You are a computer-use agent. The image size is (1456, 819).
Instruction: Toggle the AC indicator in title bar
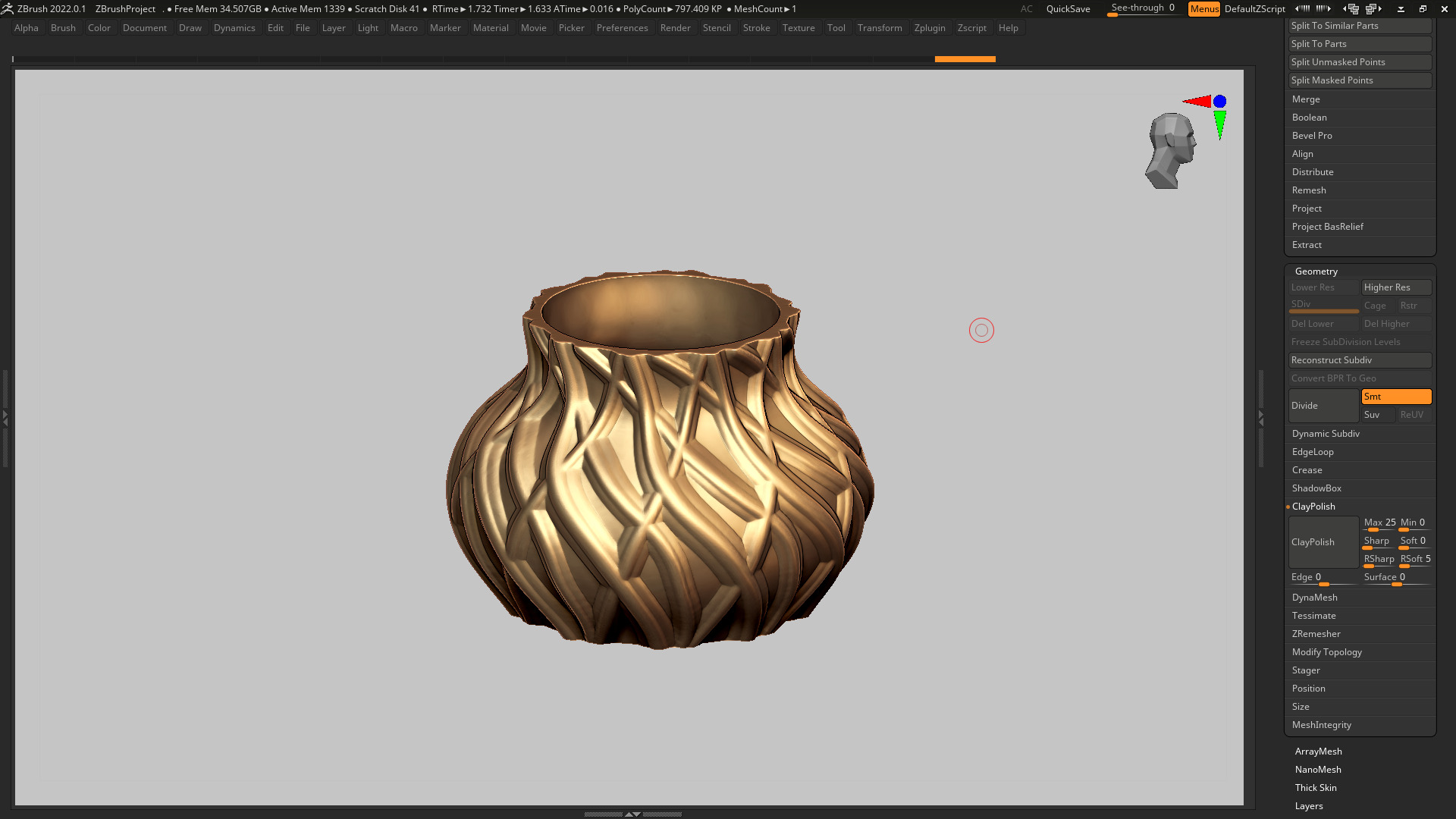click(x=1026, y=9)
